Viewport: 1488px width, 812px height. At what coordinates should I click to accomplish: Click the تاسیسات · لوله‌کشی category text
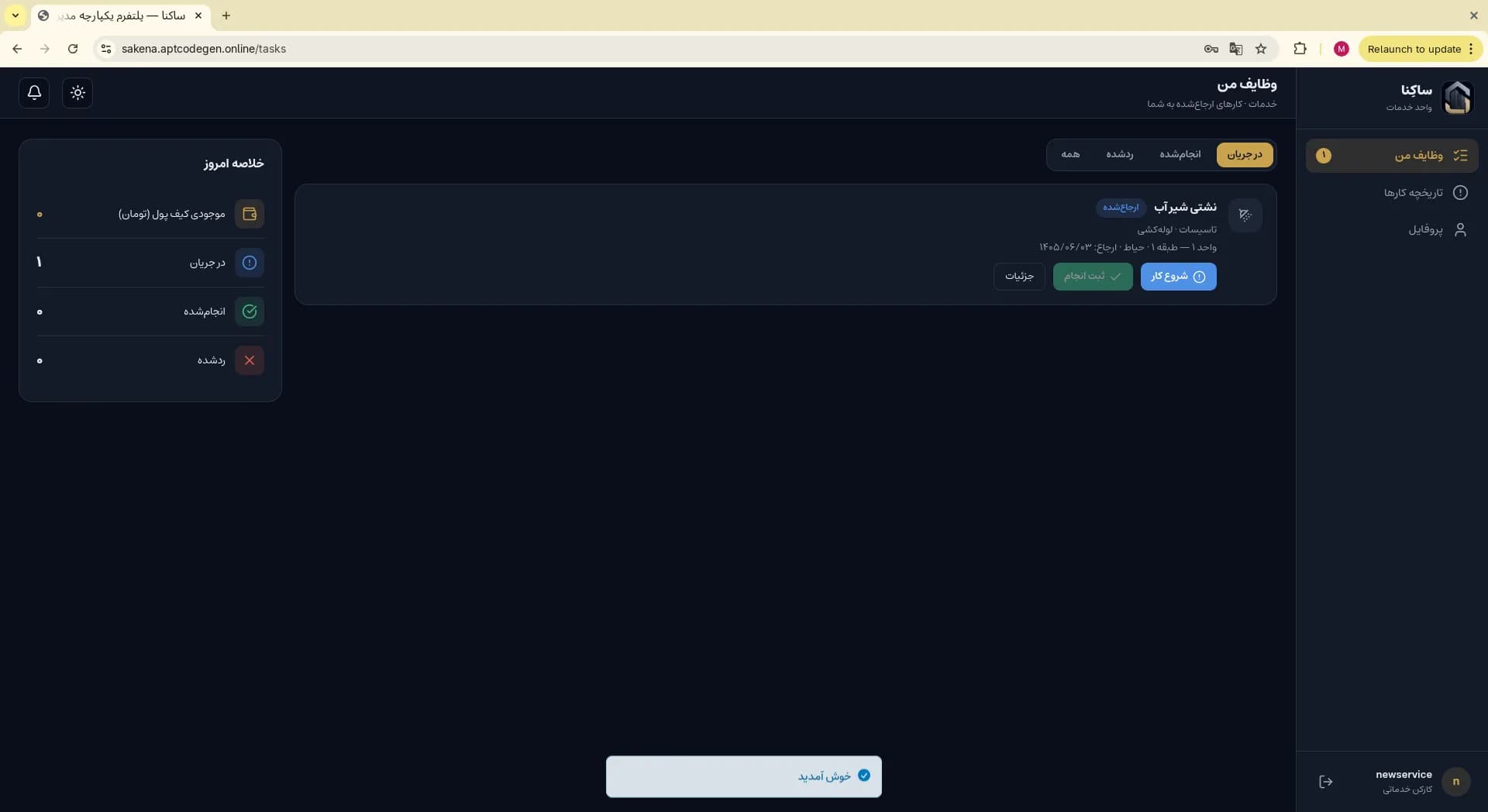(x=1176, y=229)
